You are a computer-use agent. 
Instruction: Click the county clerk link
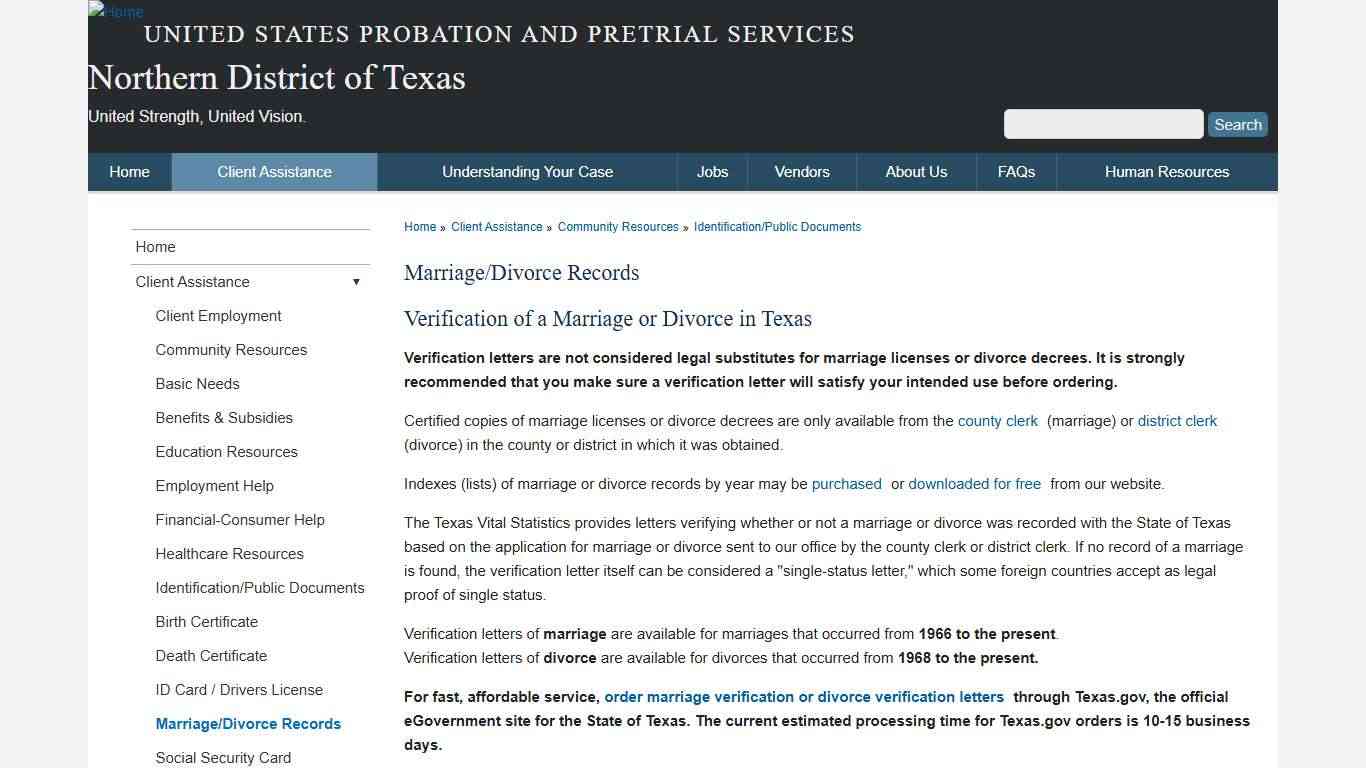tap(997, 421)
